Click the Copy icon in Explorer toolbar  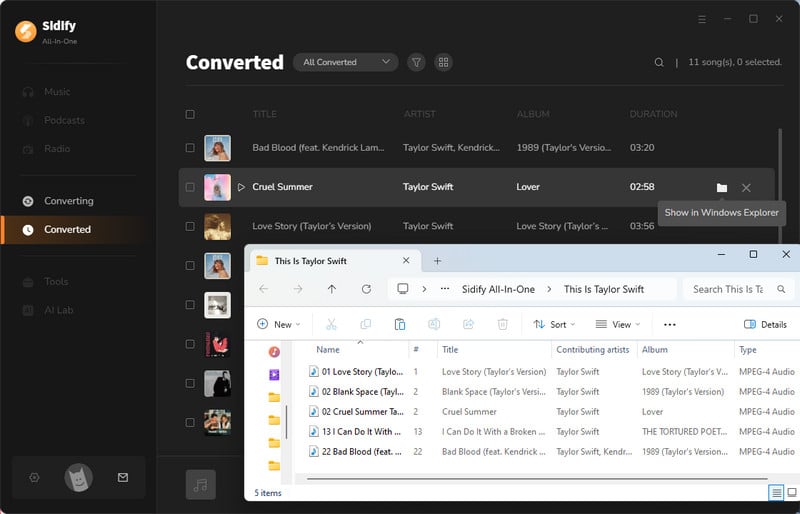[x=365, y=324]
